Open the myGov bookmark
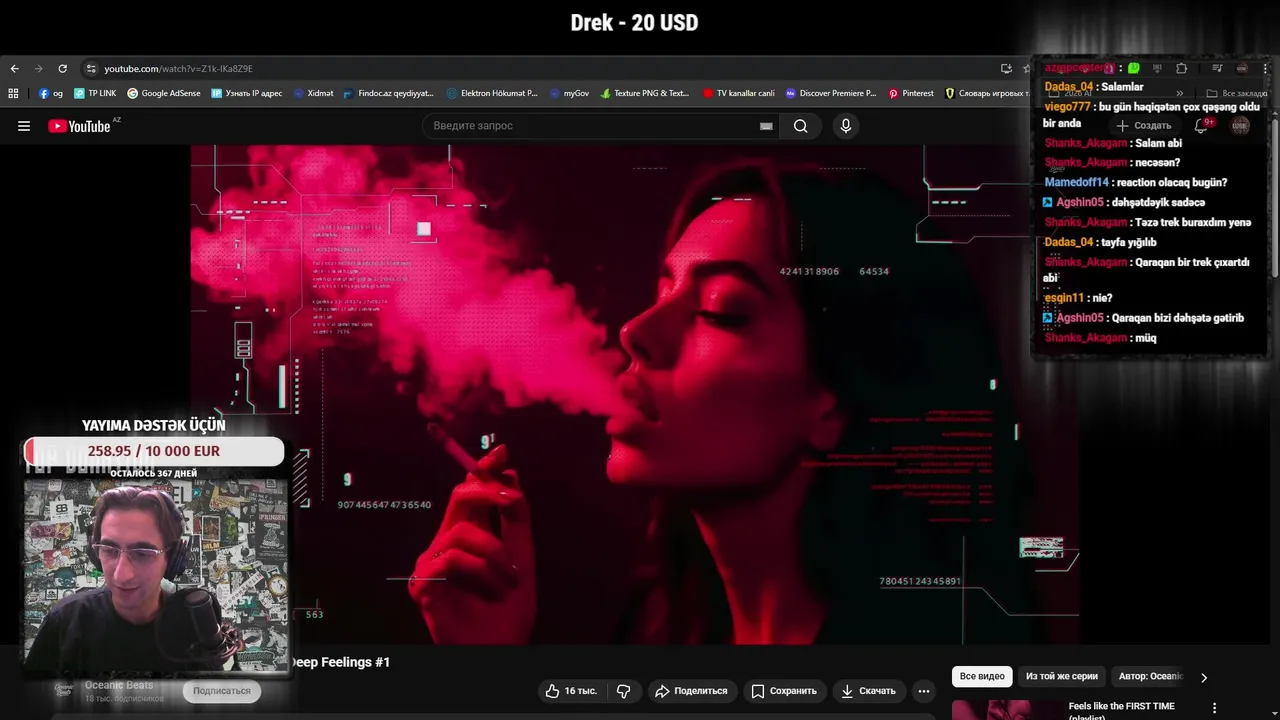The height and width of the screenshot is (720, 1280). tap(569, 93)
